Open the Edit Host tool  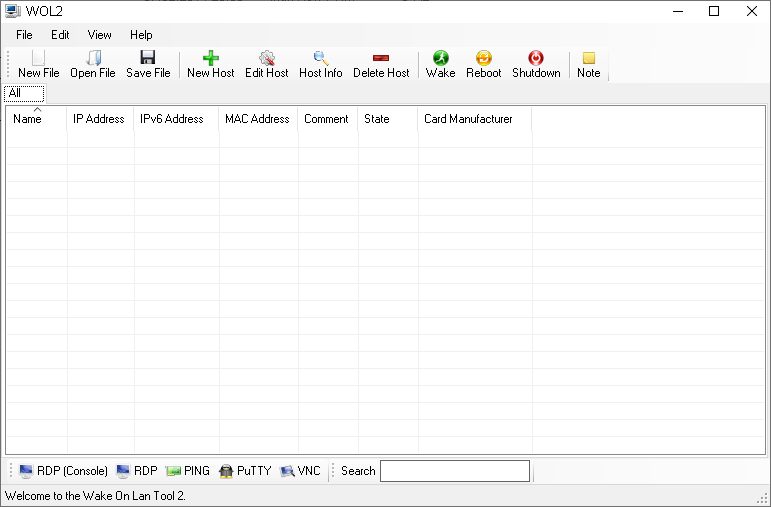[267, 59]
